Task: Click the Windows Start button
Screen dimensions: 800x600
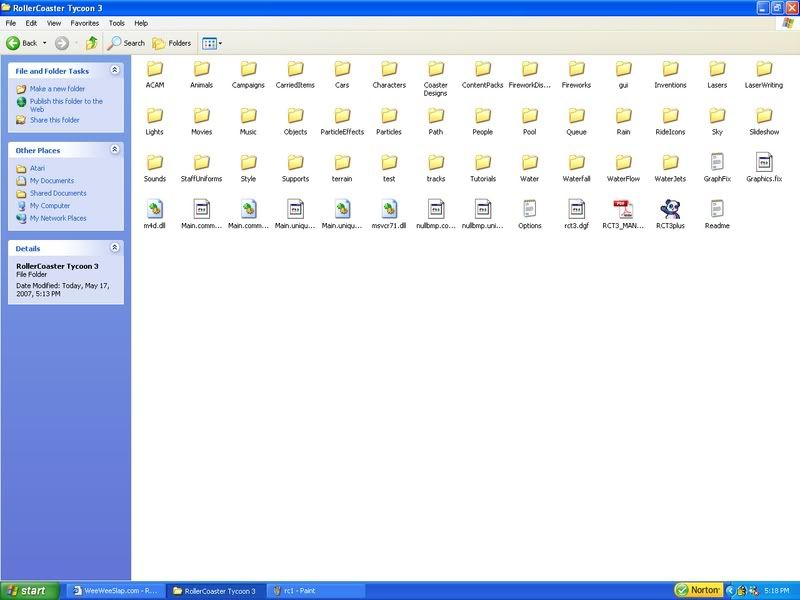Action: 30,591
